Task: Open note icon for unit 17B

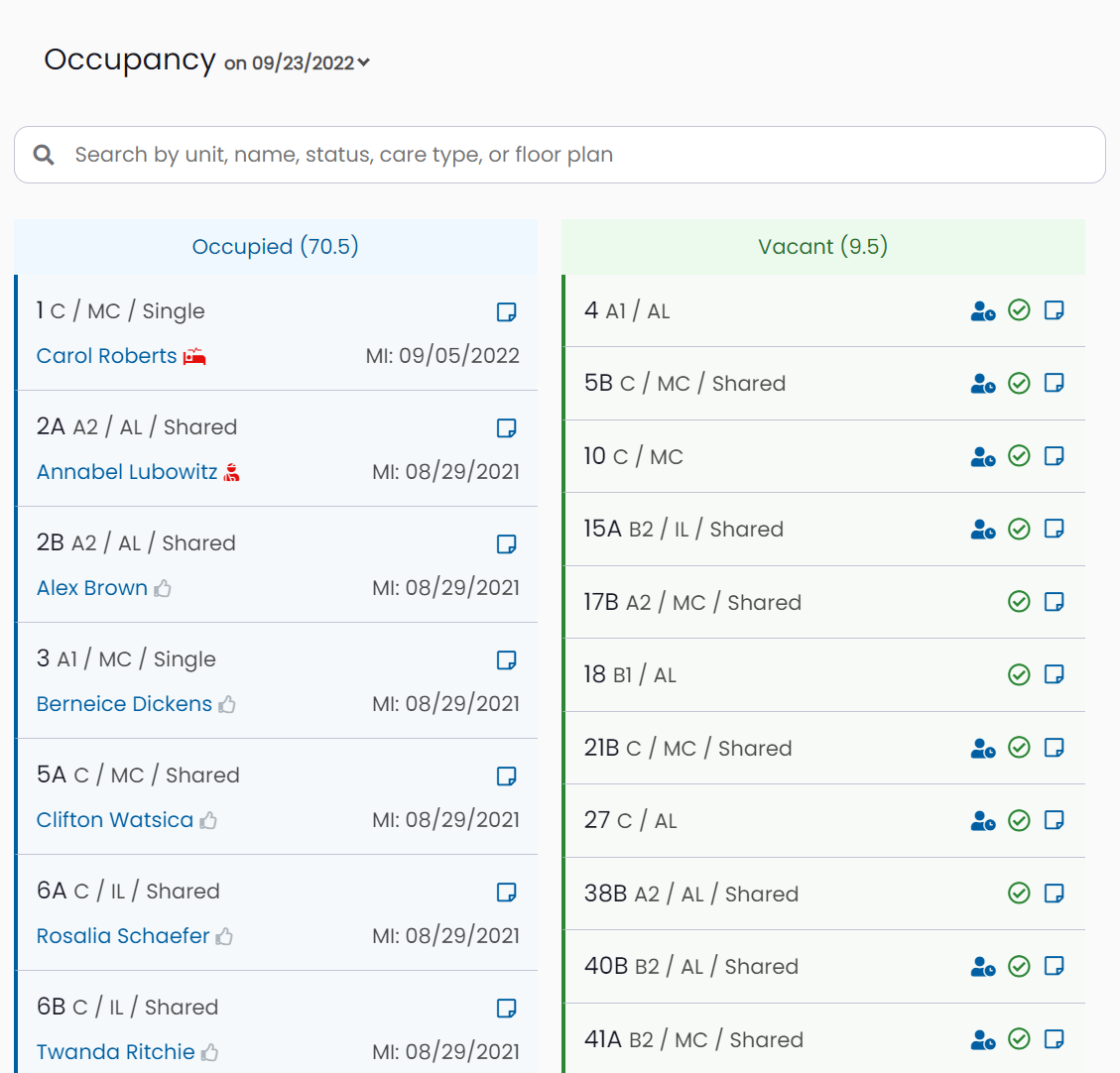Action: (x=1055, y=602)
